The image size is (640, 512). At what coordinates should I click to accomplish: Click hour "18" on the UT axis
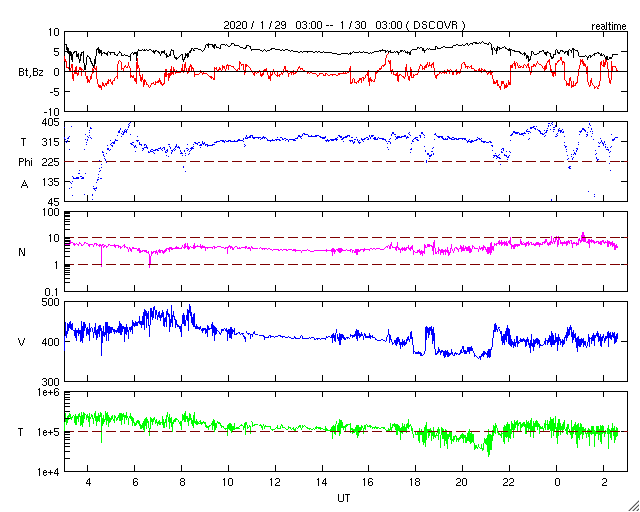click(416, 483)
